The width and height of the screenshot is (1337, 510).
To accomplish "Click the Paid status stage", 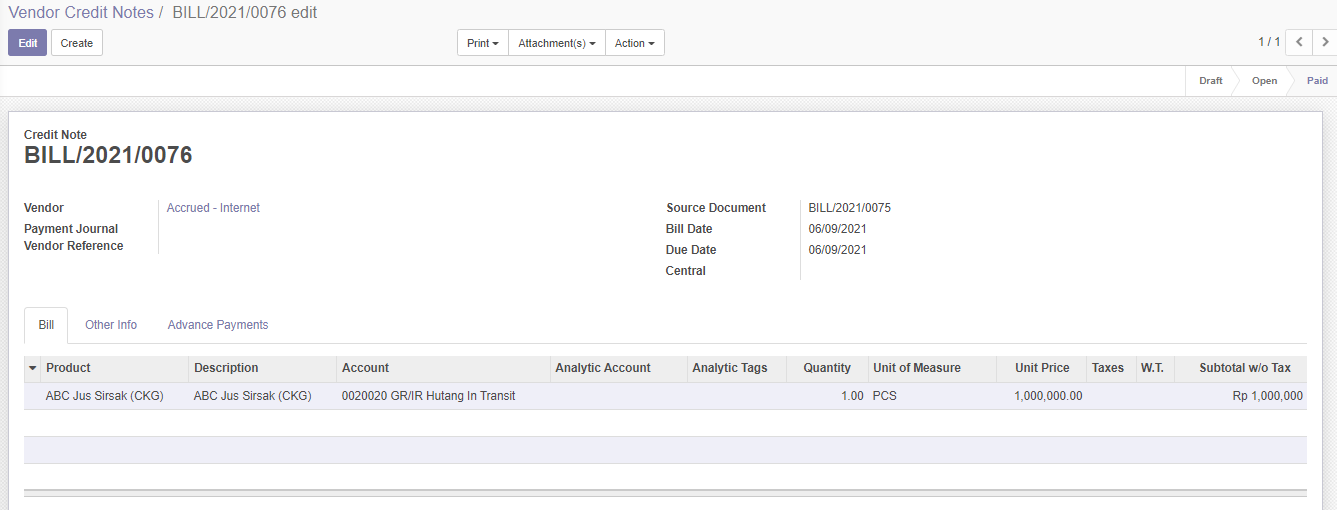I will point(1316,81).
